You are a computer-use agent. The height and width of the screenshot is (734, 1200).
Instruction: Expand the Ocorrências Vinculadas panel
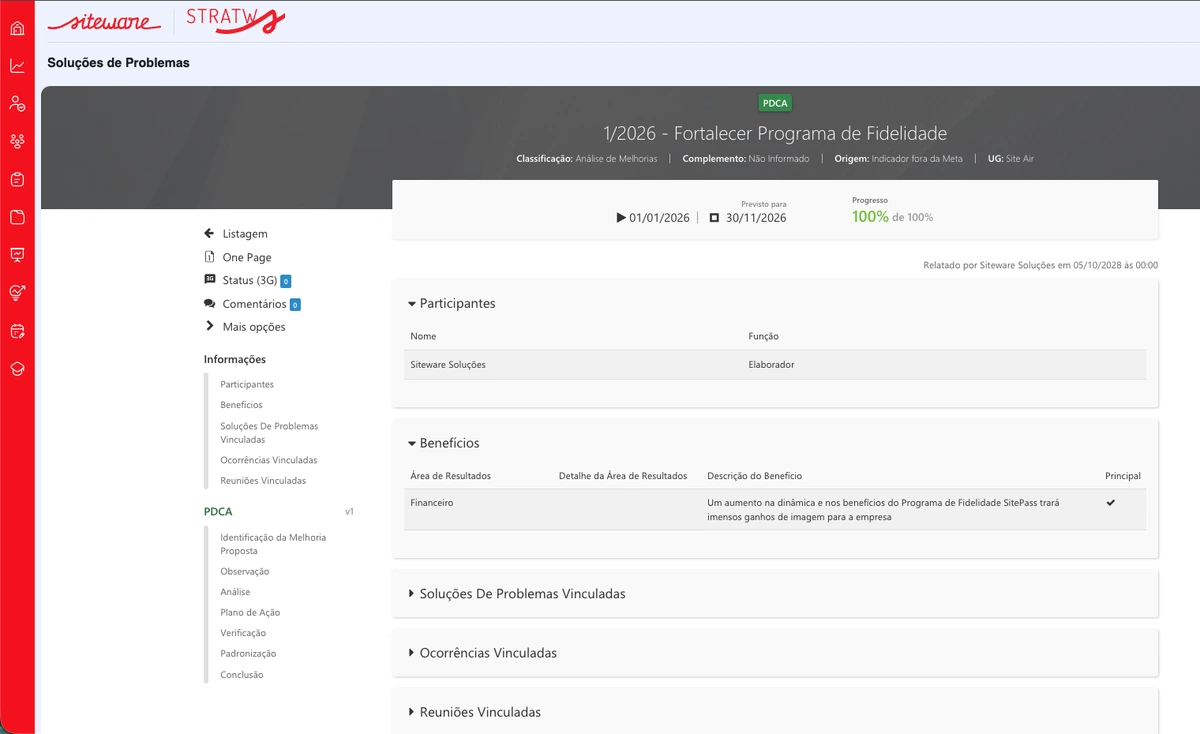point(483,653)
